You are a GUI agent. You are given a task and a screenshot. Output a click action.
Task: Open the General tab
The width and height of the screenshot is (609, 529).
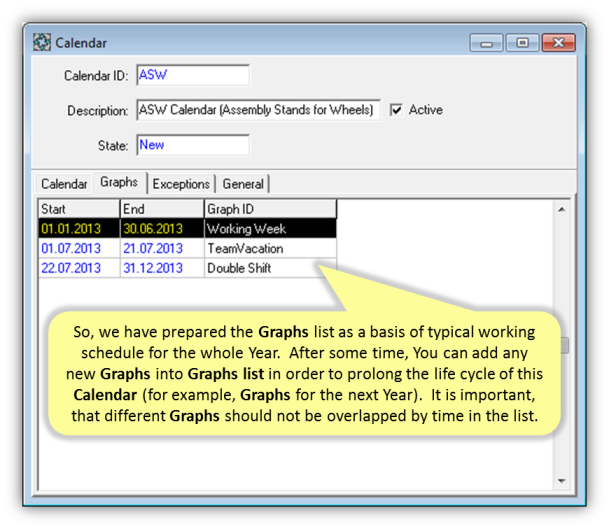[x=243, y=184]
